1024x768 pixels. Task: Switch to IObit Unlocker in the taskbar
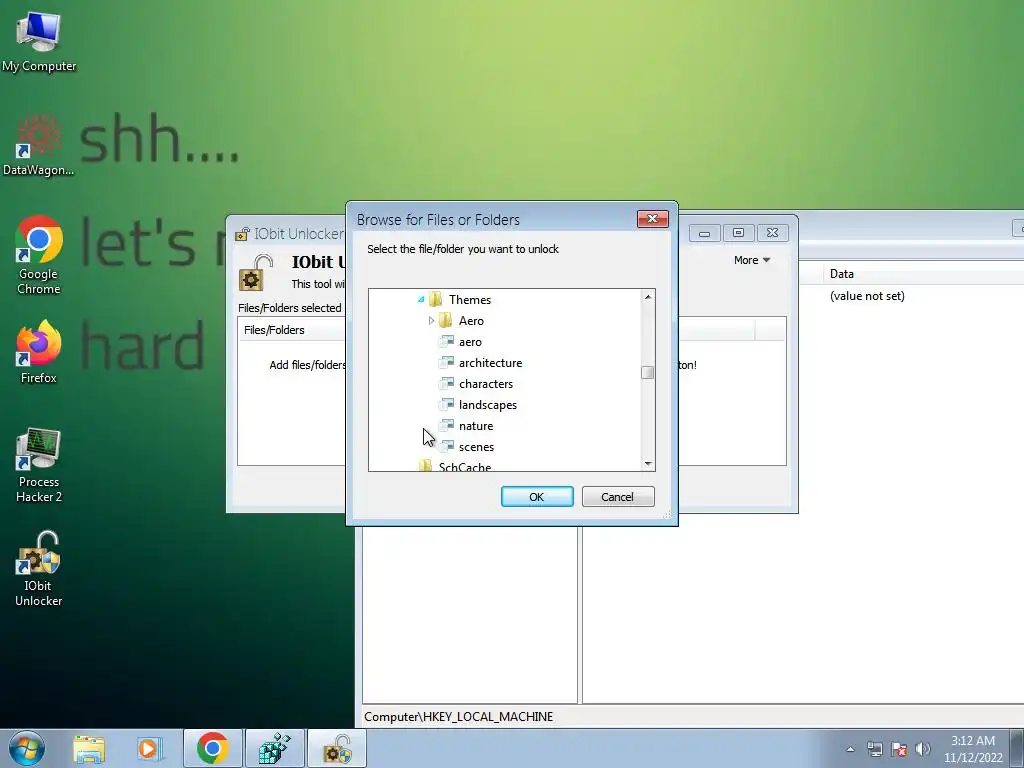(x=337, y=748)
